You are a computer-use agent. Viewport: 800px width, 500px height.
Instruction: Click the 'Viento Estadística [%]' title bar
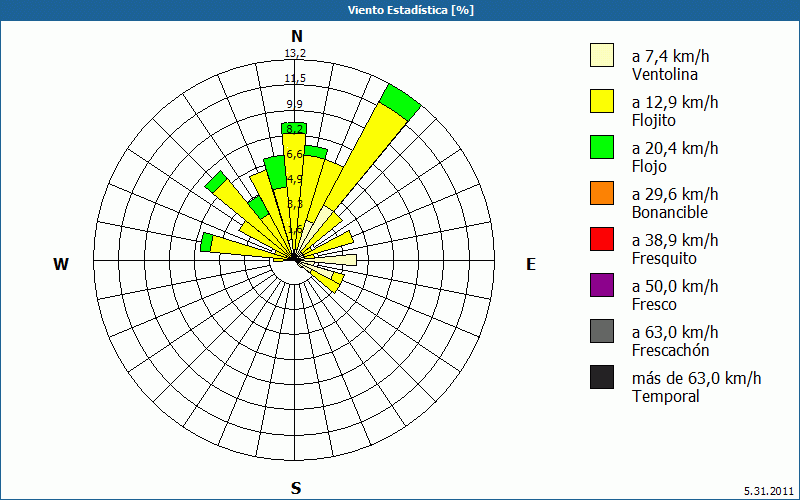[x=400, y=10]
